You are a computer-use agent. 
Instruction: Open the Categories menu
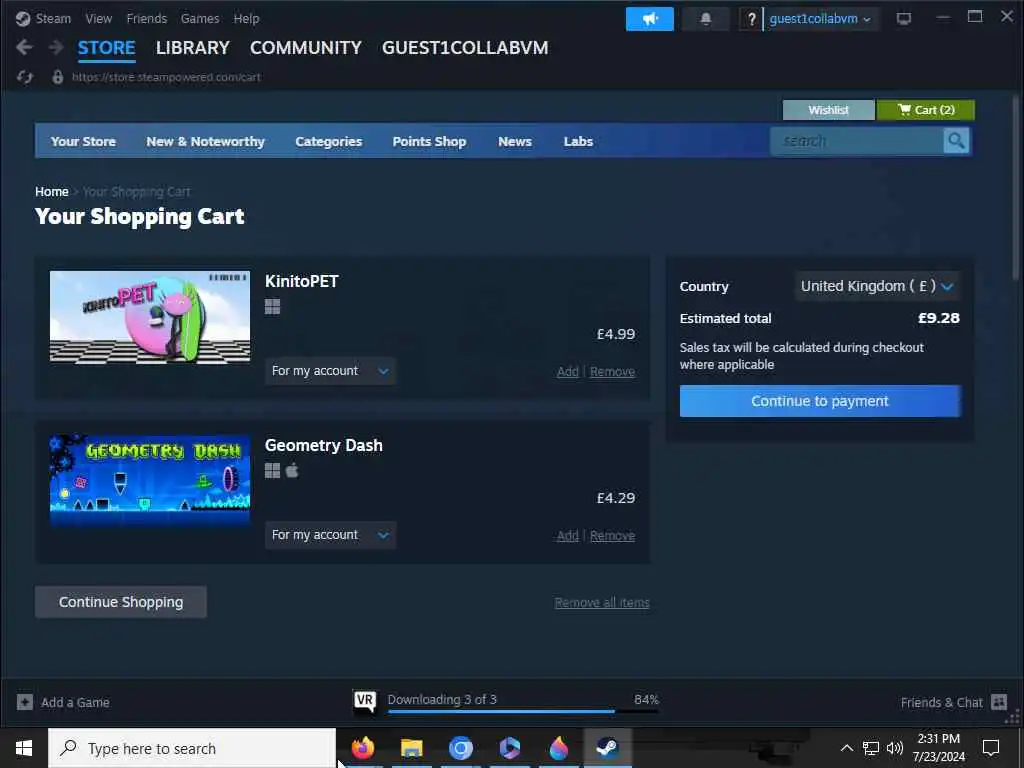click(328, 142)
